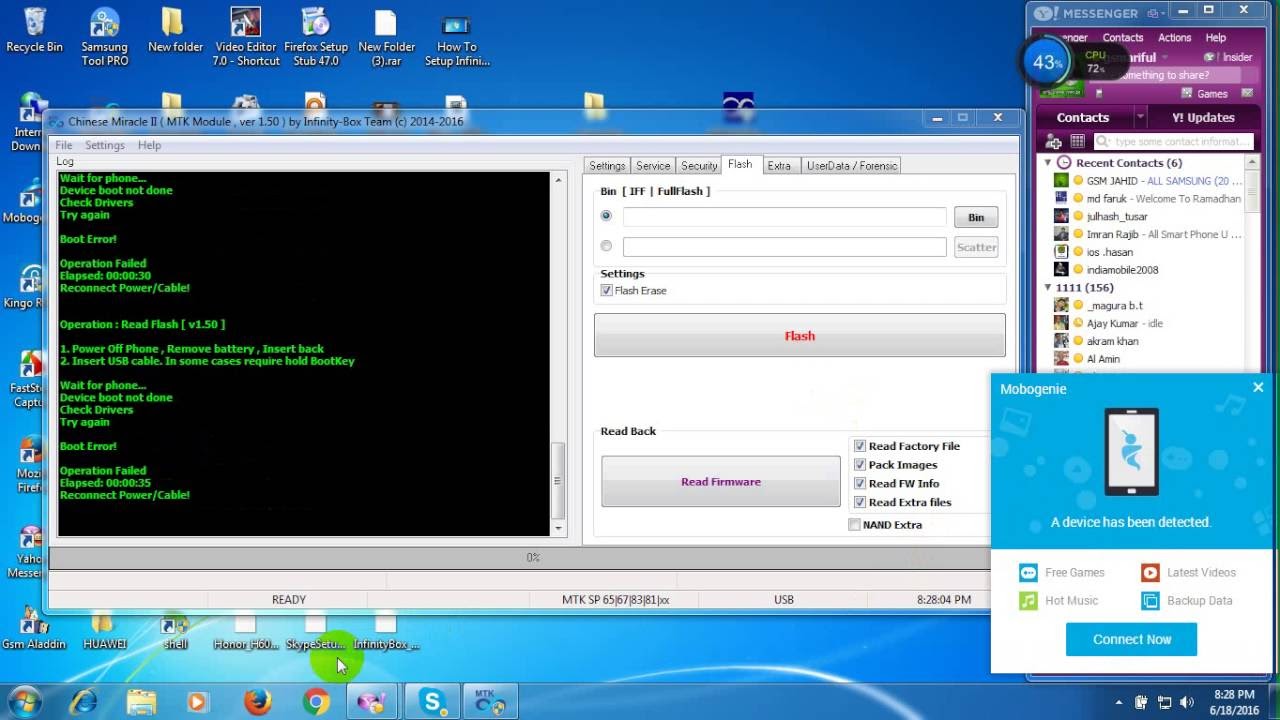Click the Bin file path input field
Screen dimensions: 1280x720
click(x=784, y=217)
